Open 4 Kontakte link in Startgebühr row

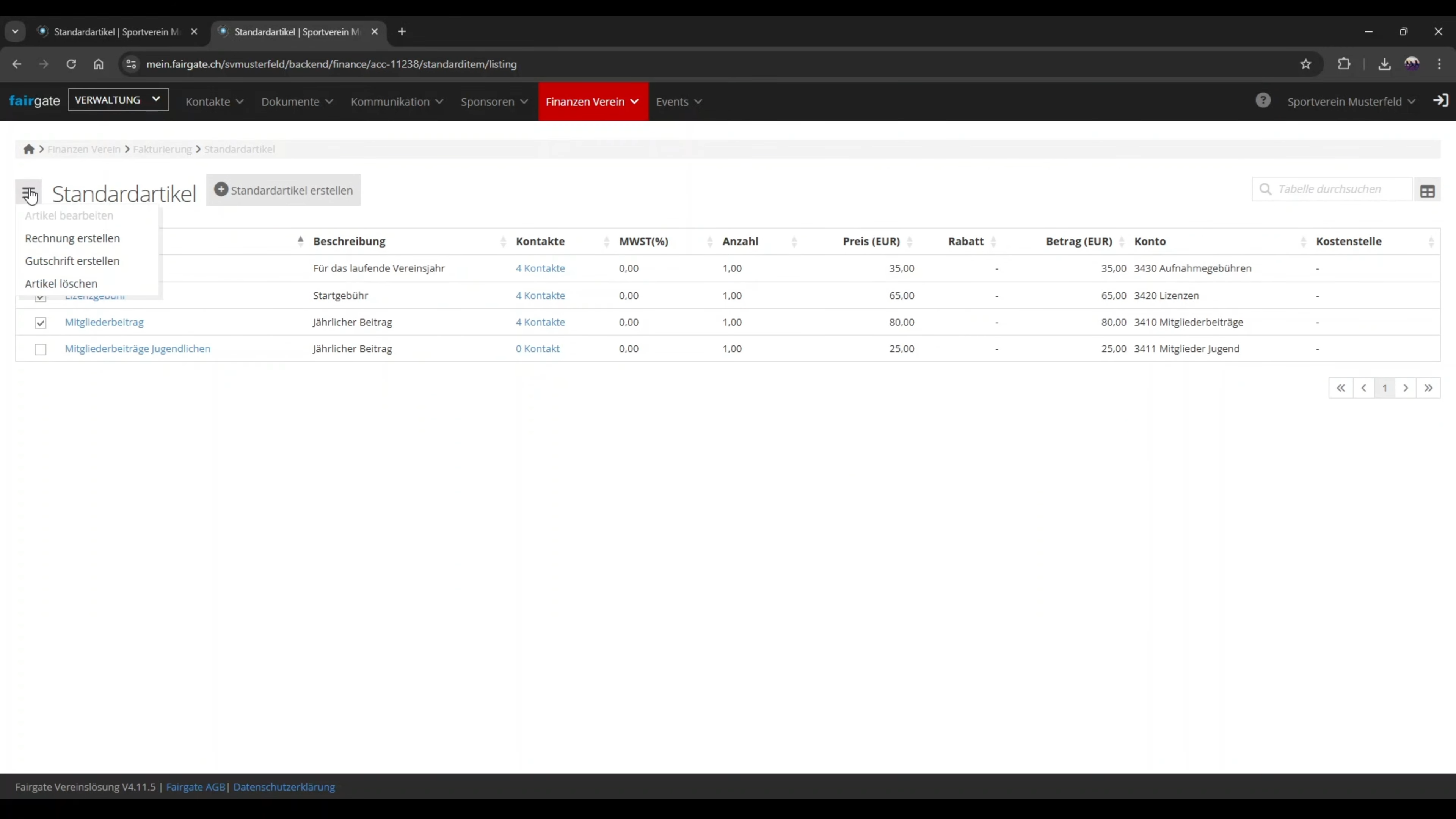point(540,296)
